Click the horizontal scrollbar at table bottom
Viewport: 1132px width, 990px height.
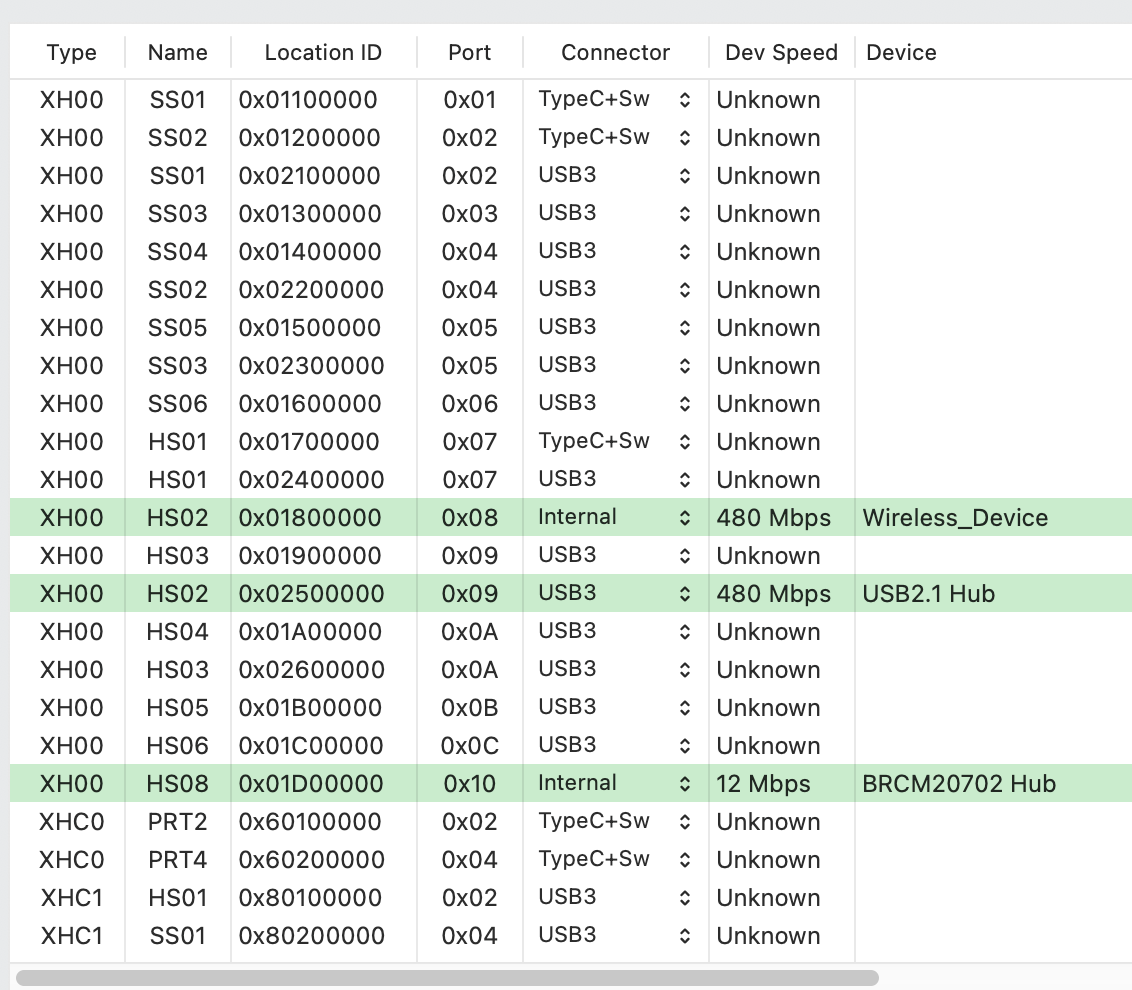click(x=447, y=977)
